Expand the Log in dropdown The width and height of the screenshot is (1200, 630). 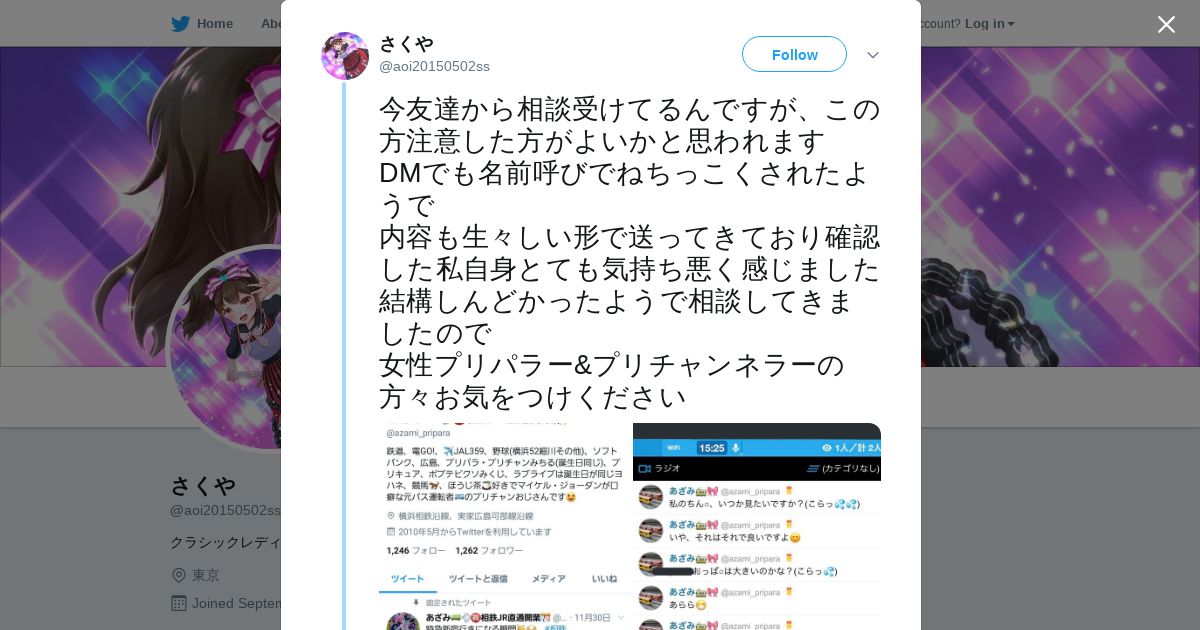point(989,24)
